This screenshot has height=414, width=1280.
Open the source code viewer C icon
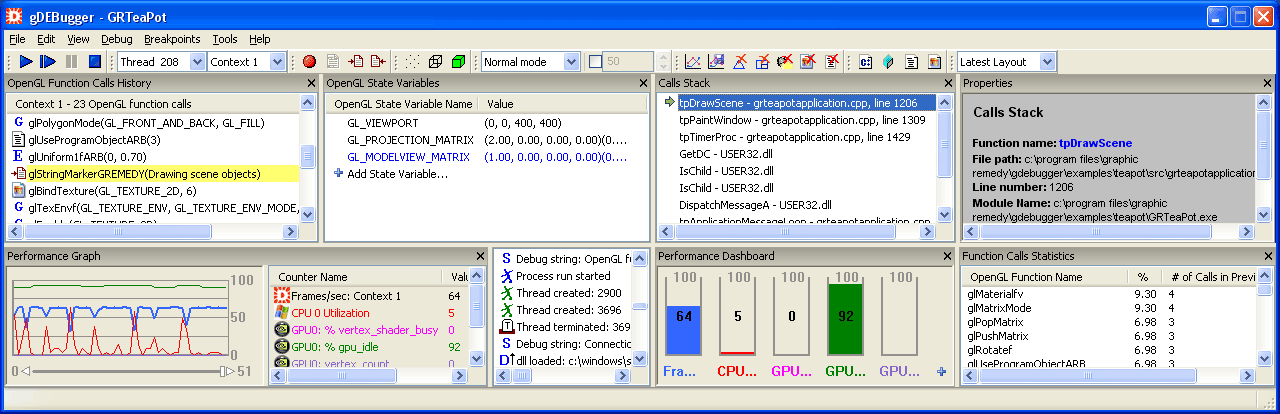[x=866, y=62]
